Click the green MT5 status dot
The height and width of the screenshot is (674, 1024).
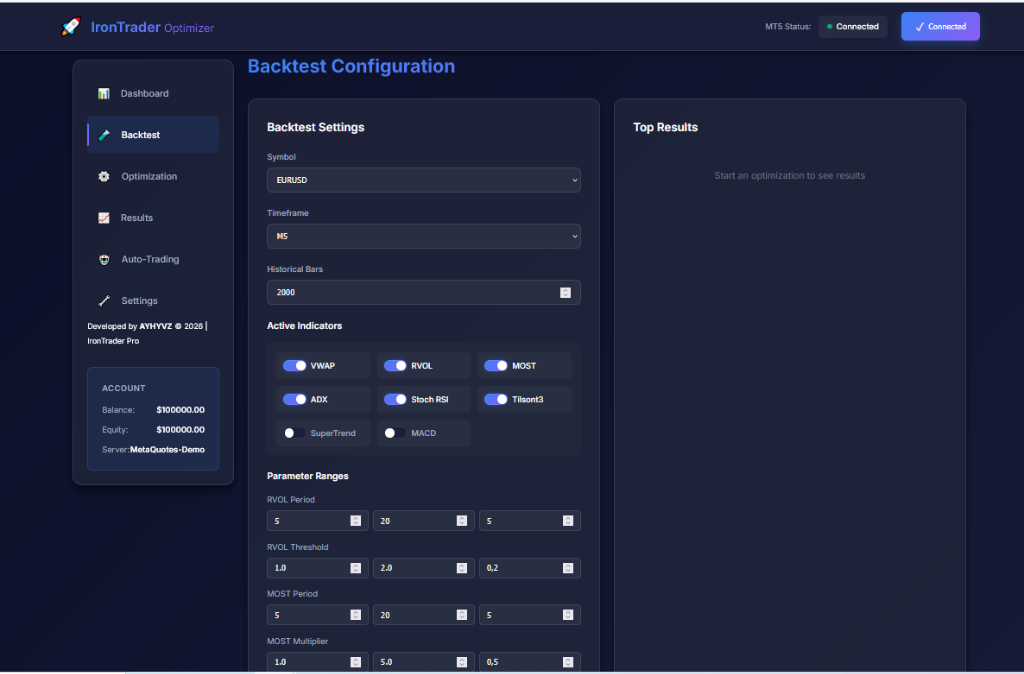pyautogui.click(x=829, y=27)
